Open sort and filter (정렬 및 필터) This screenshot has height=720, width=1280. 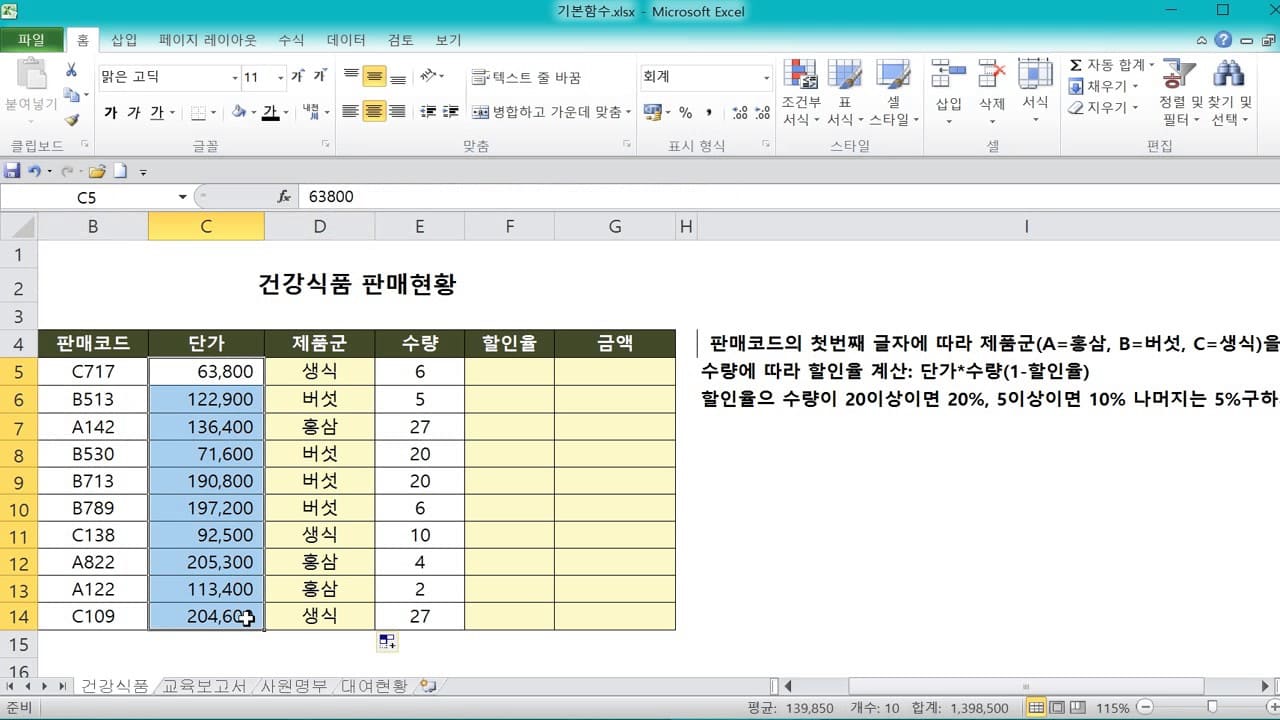pos(1180,92)
